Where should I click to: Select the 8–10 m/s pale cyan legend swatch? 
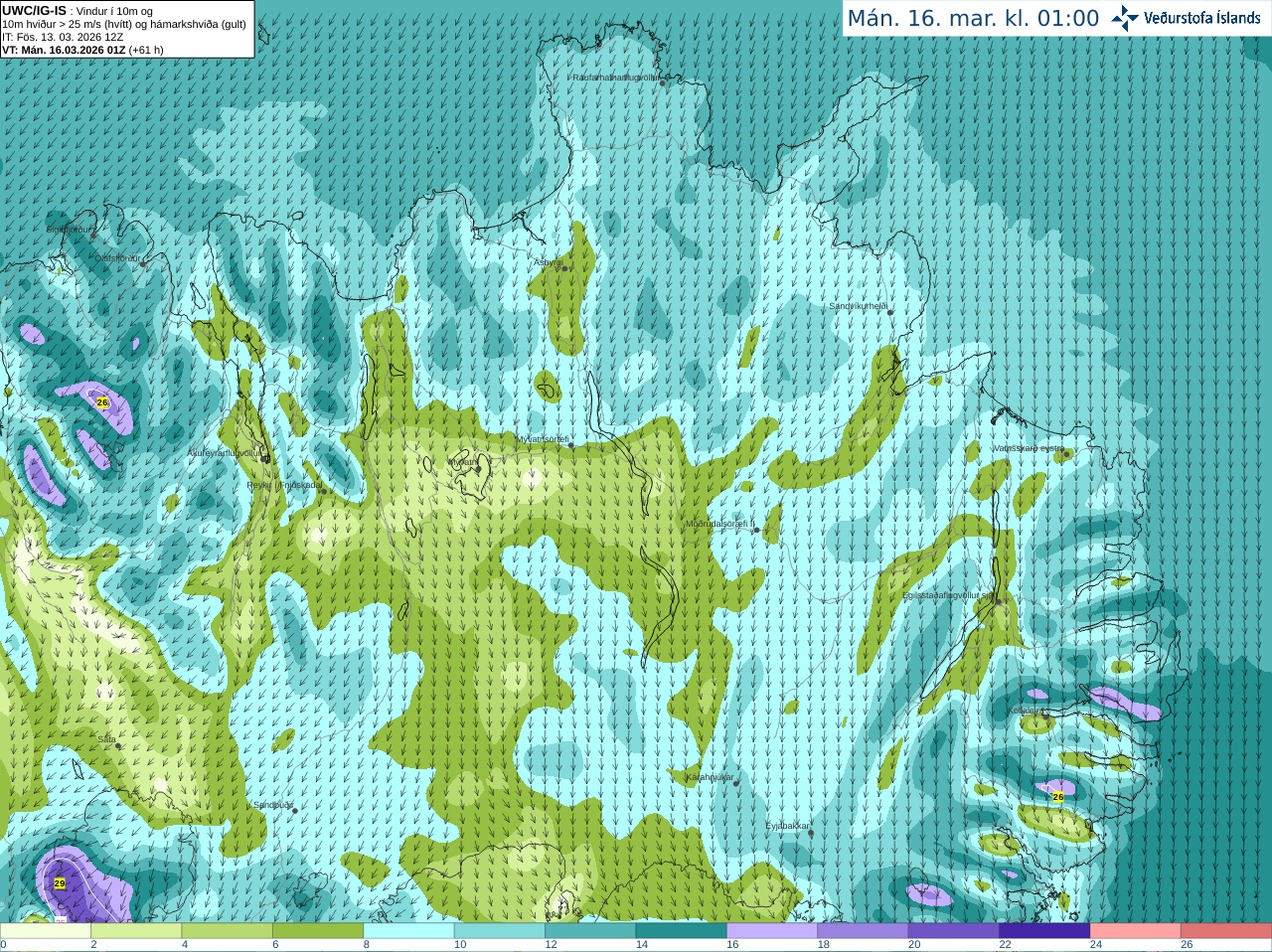(x=408, y=931)
